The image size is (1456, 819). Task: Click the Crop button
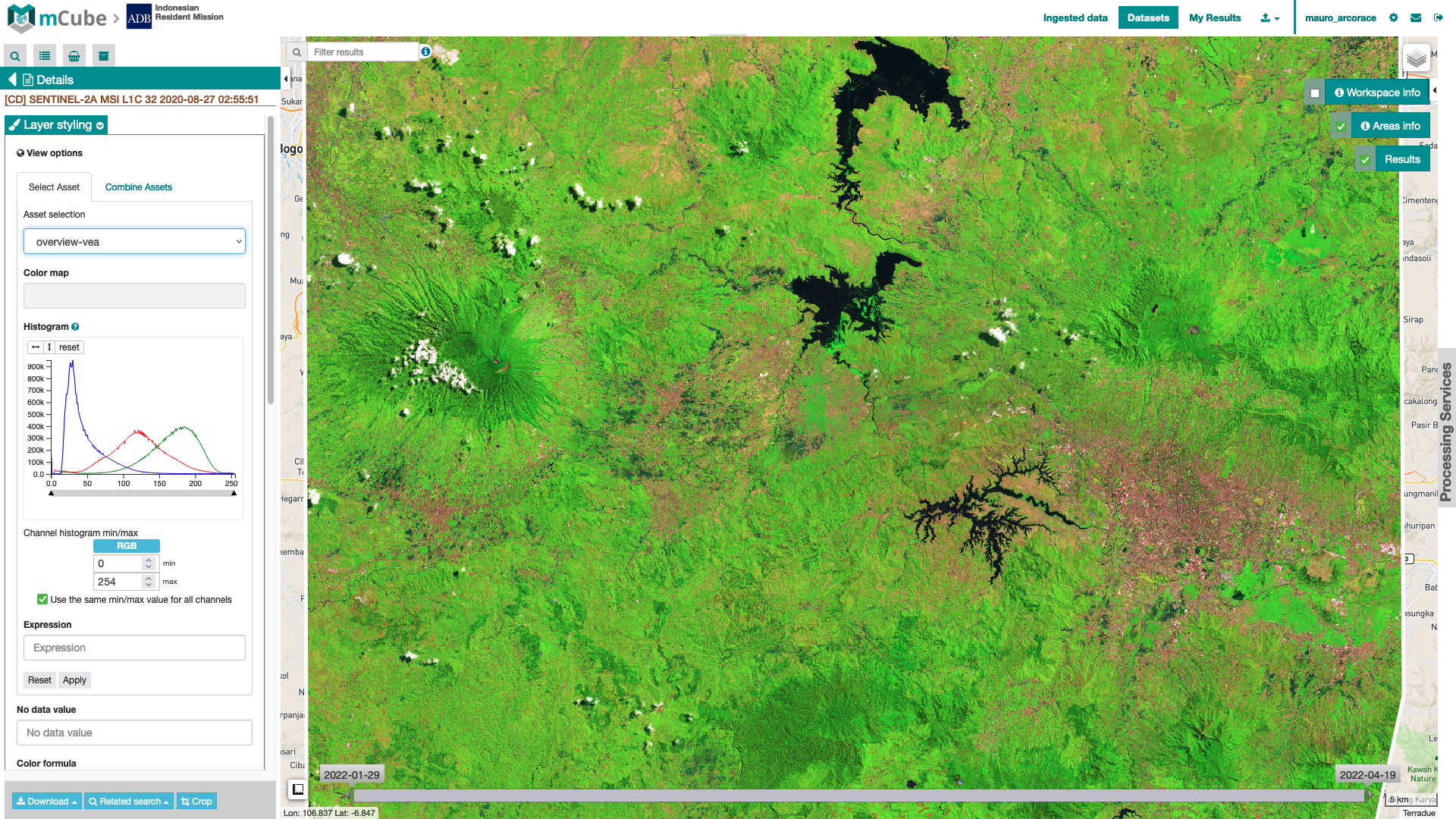coord(196,802)
